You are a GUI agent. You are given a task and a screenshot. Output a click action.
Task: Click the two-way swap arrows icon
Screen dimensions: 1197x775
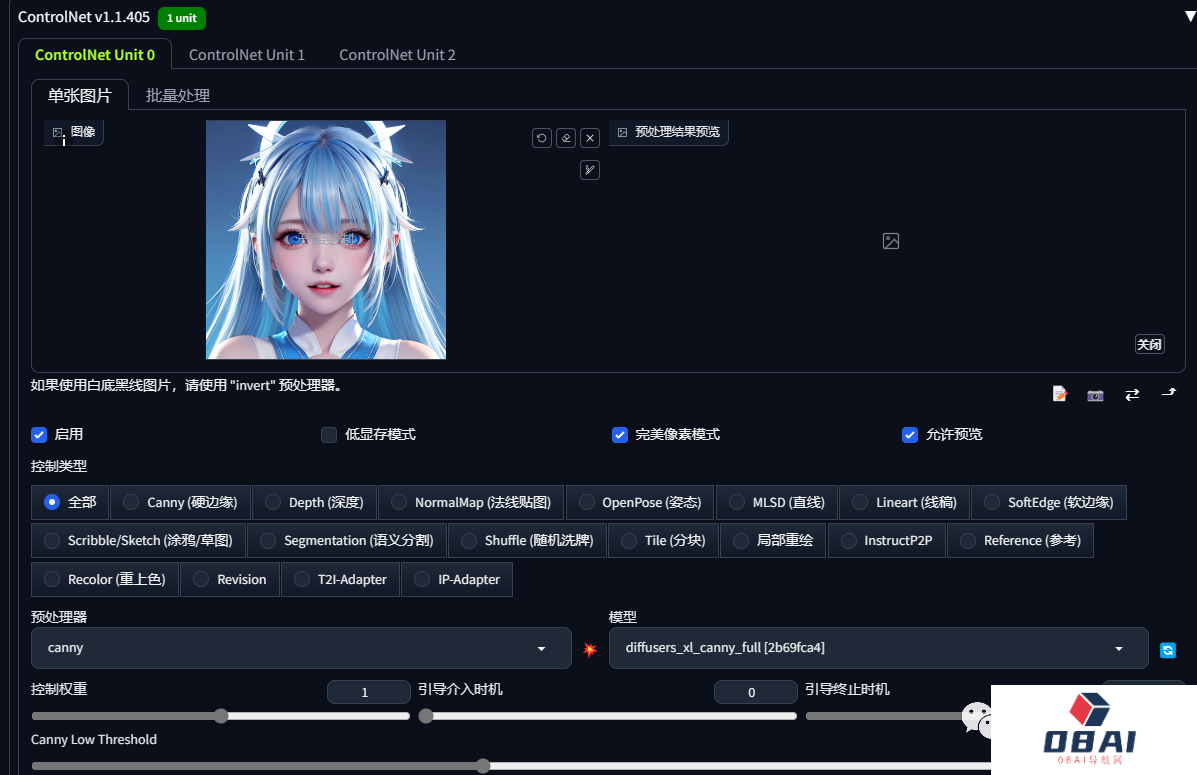click(x=1132, y=395)
